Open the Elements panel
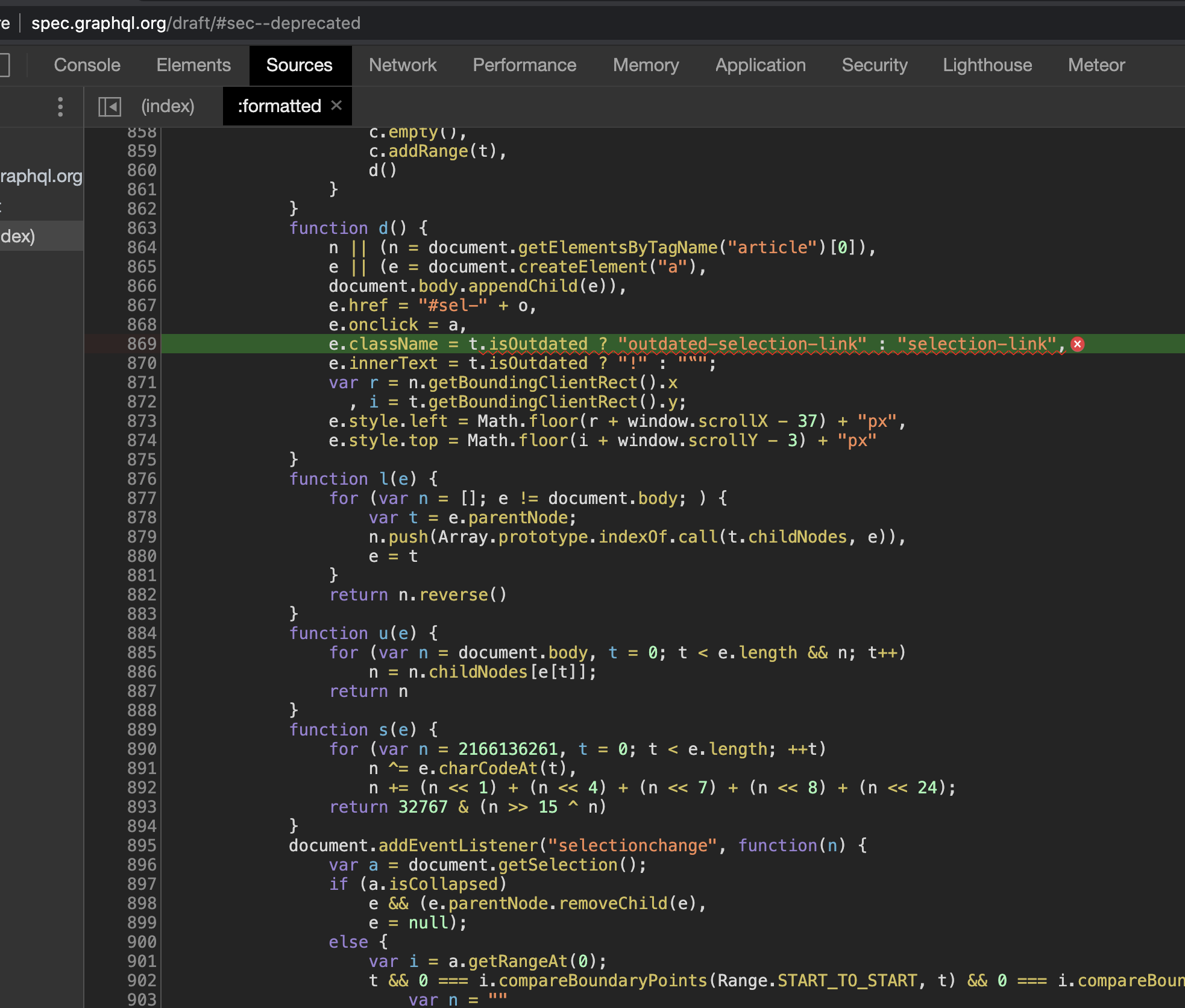This screenshot has height=1008, width=1185. pos(193,65)
